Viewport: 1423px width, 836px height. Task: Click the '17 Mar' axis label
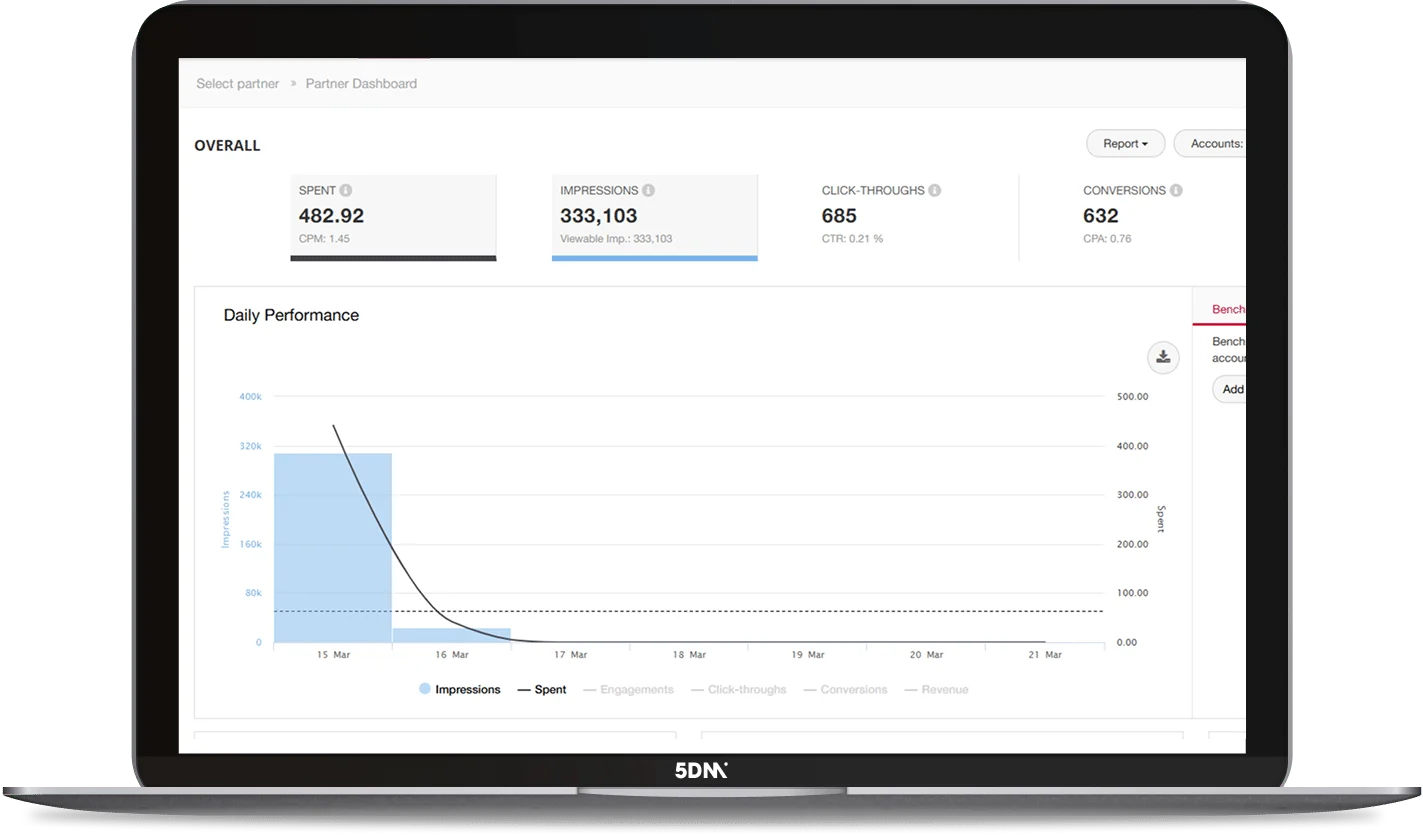(x=570, y=655)
